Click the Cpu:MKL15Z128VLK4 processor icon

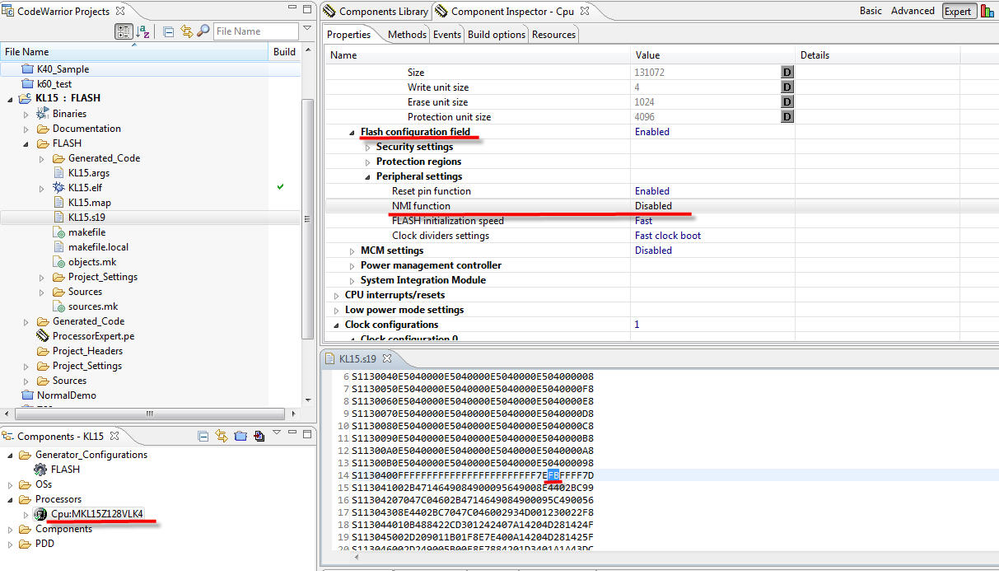(40, 514)
